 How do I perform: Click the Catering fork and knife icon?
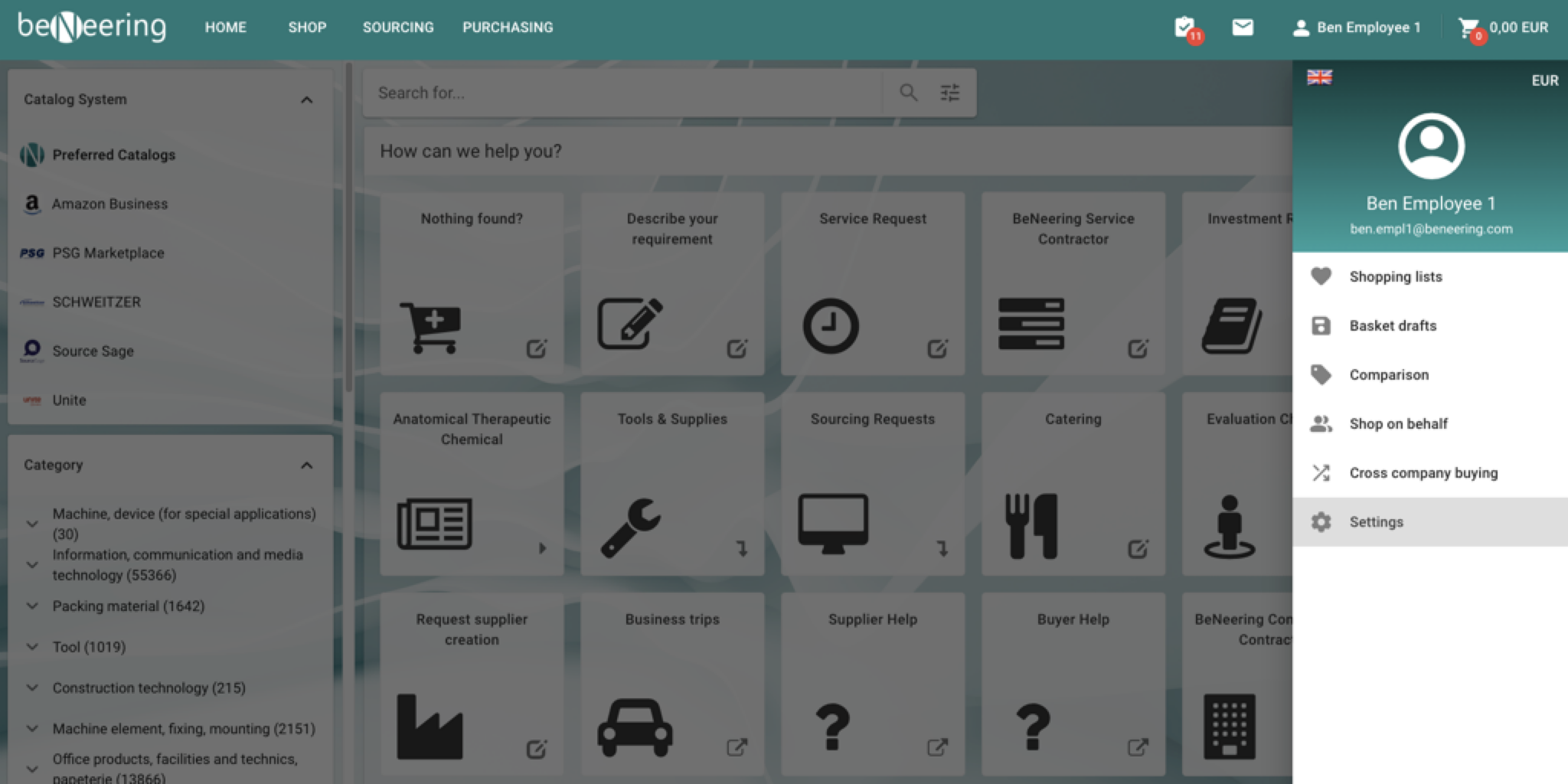pos(1031,525)
